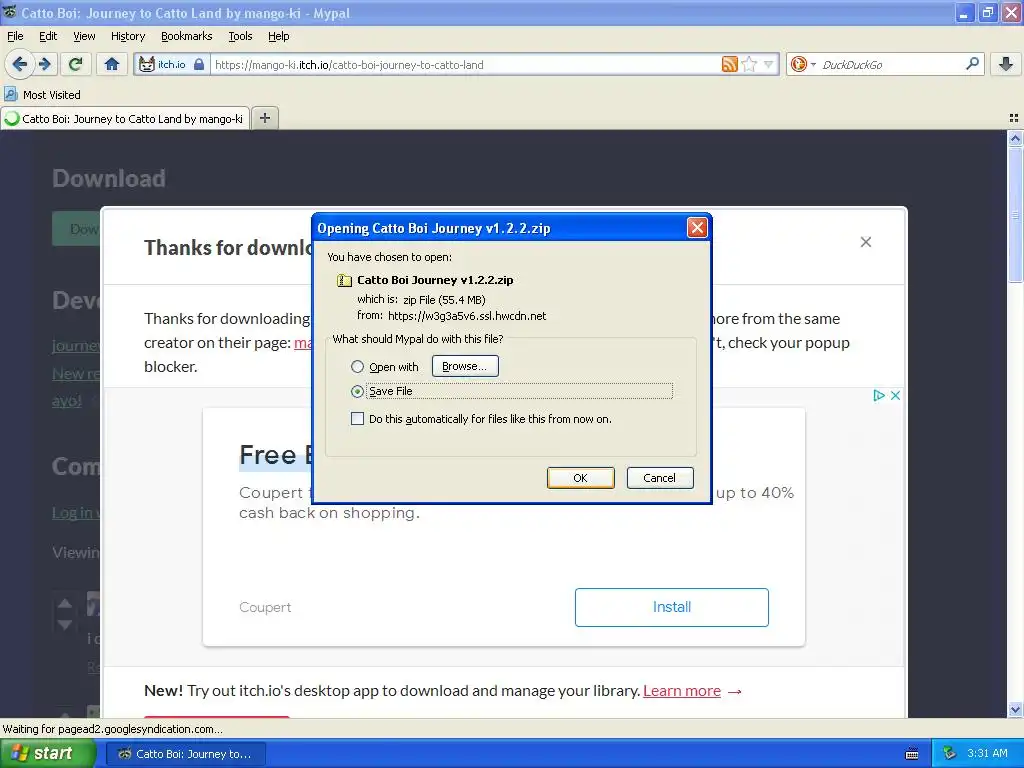Viewport: 1024px width, 768px height.
Task: Reload the page with the refresh icon
Action: [x=75, y=64]
